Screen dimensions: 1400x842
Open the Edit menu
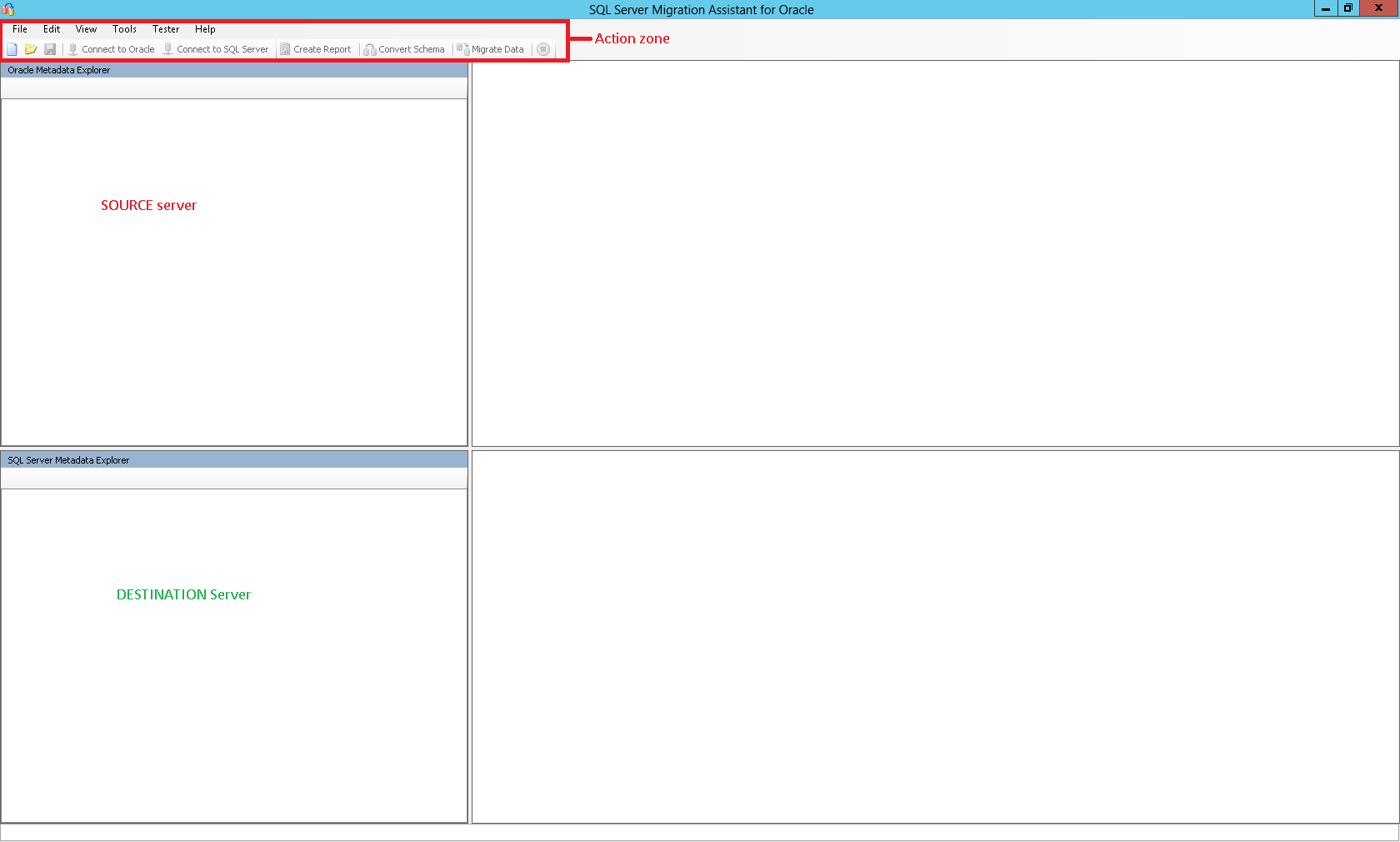point(52,29)
